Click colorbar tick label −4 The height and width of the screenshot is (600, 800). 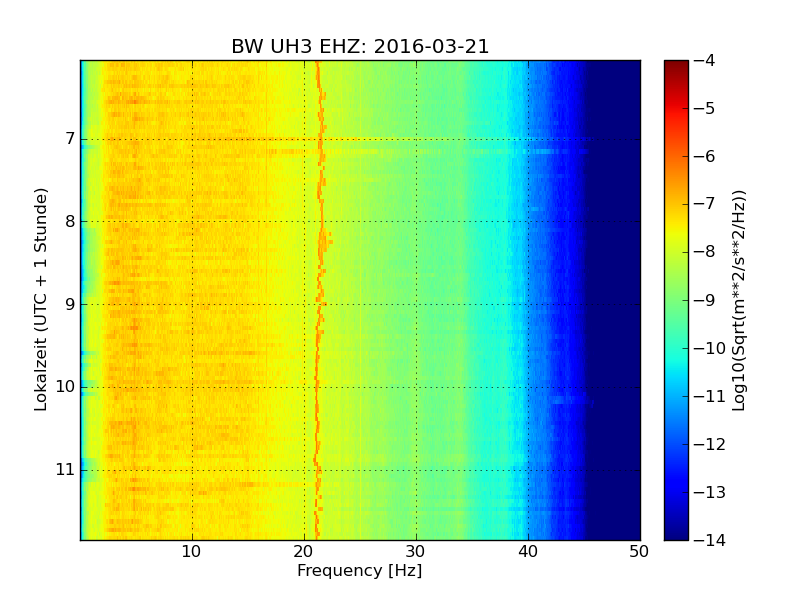point(705,61)
